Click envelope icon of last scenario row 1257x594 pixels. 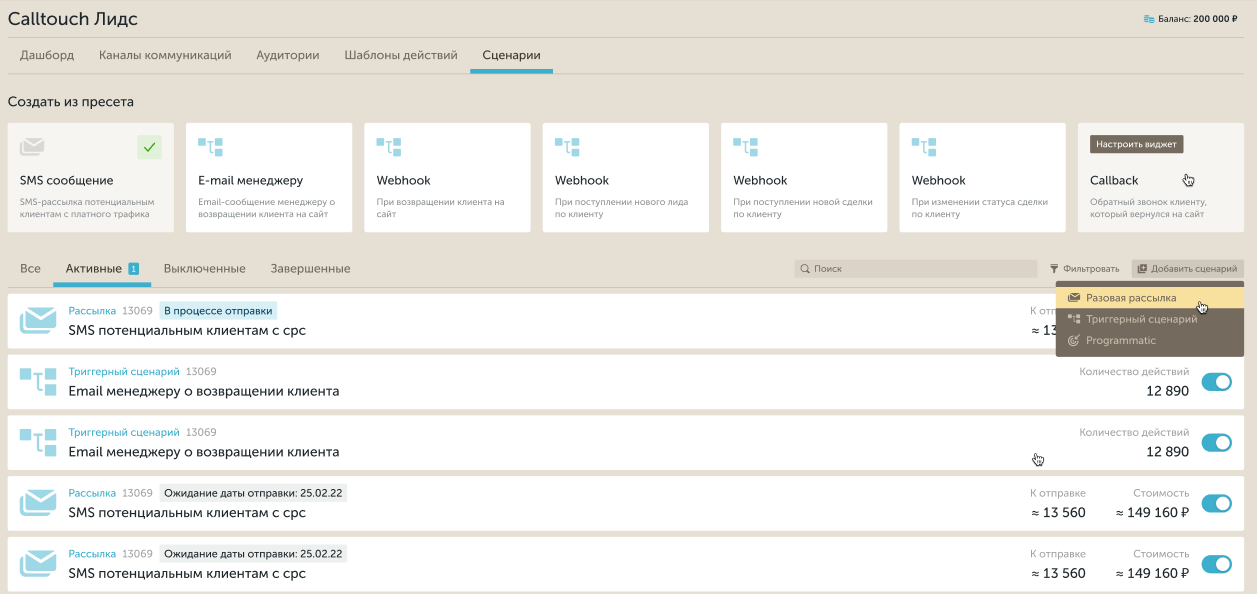pos(38,564)
